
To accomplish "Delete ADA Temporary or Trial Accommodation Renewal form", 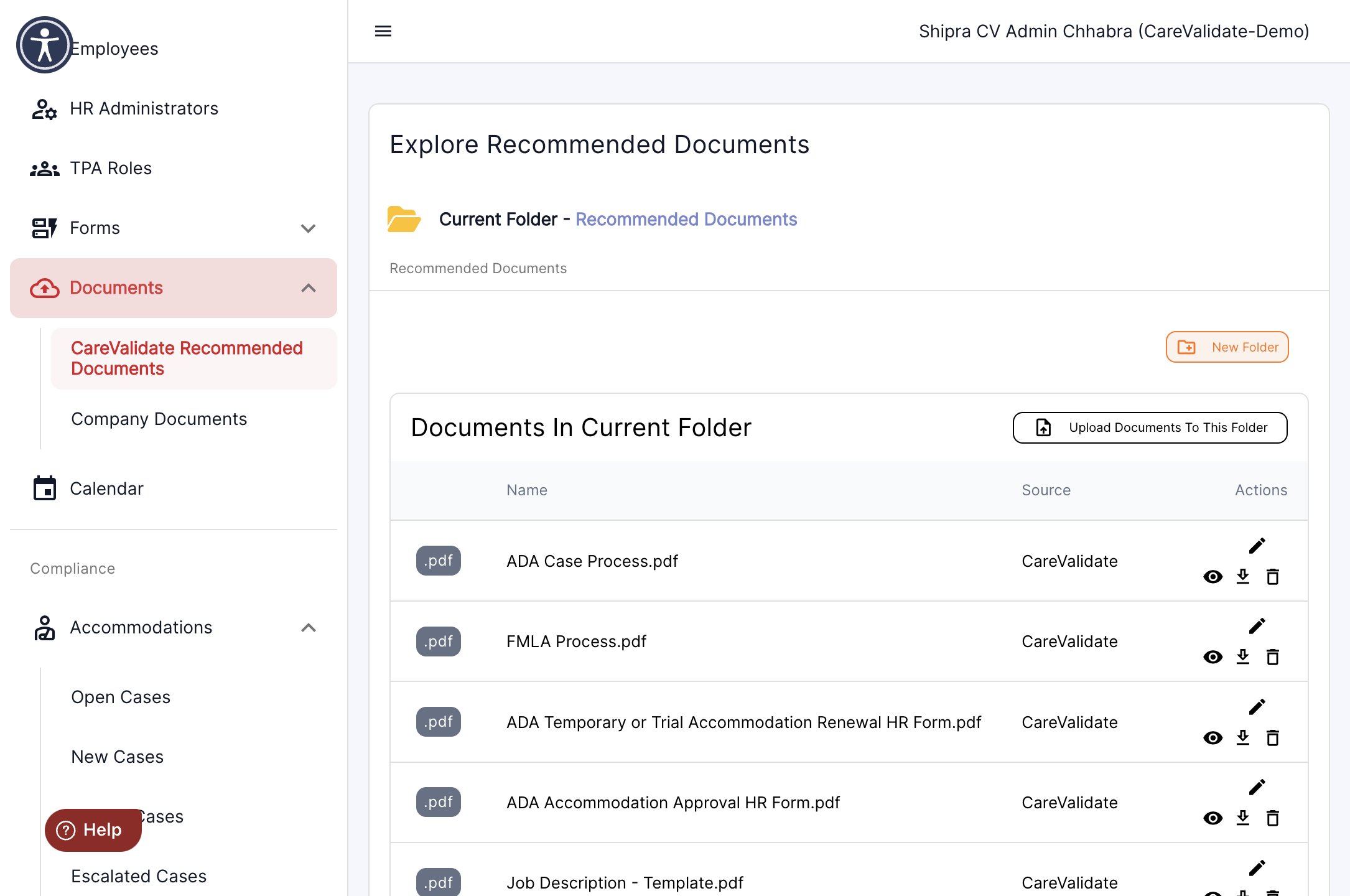I will (1273, 738).
